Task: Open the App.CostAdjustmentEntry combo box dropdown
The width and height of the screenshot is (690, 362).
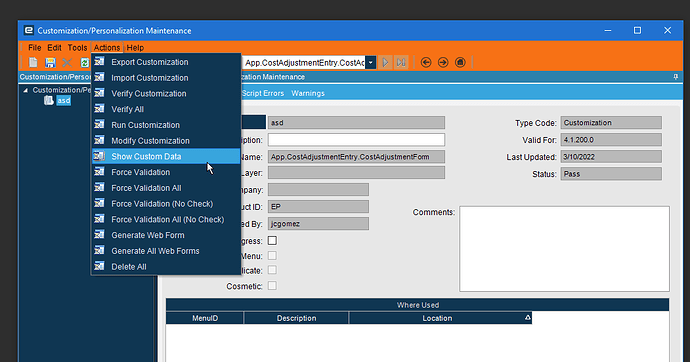Action: click(371, 62)
